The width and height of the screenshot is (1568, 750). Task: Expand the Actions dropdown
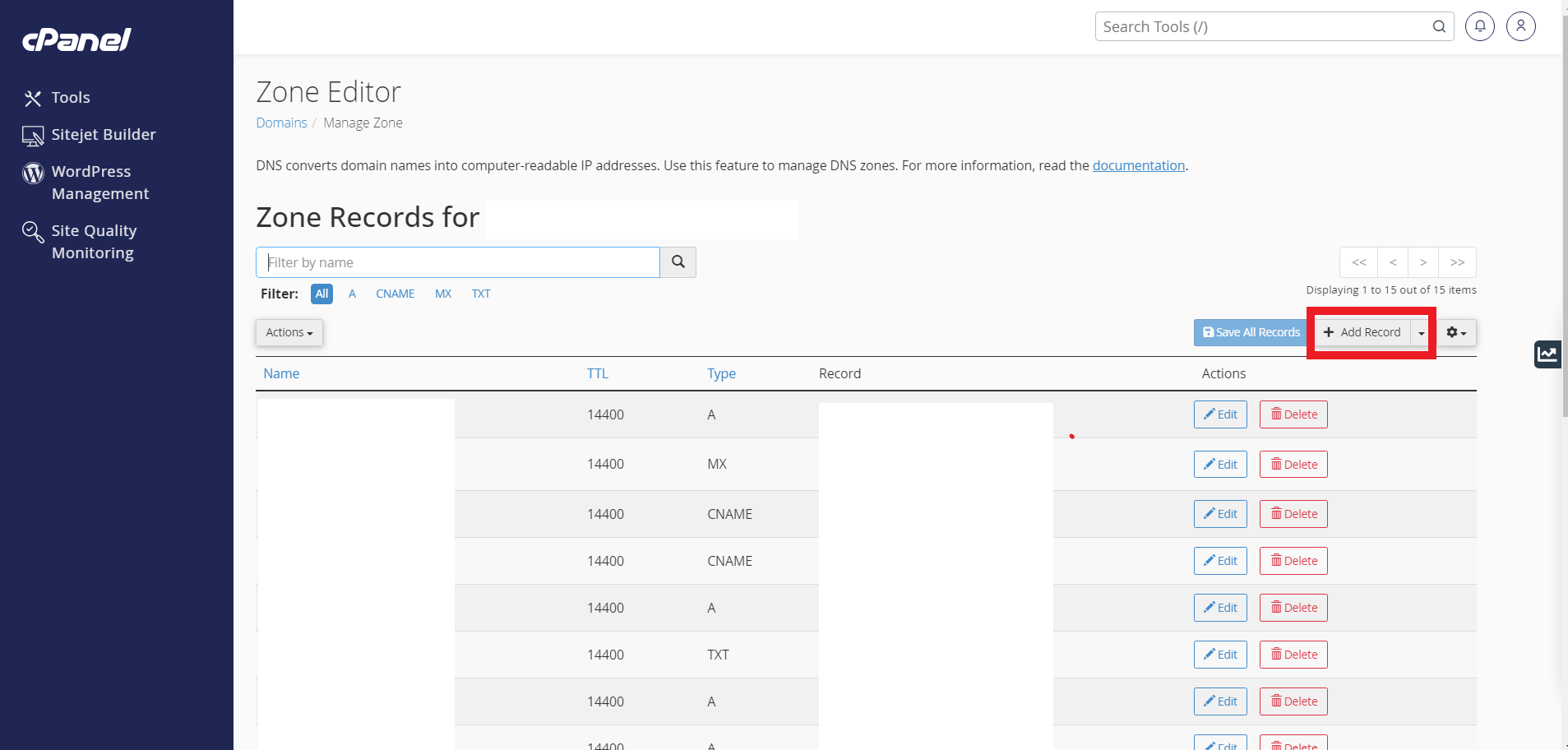pos(289,332)
